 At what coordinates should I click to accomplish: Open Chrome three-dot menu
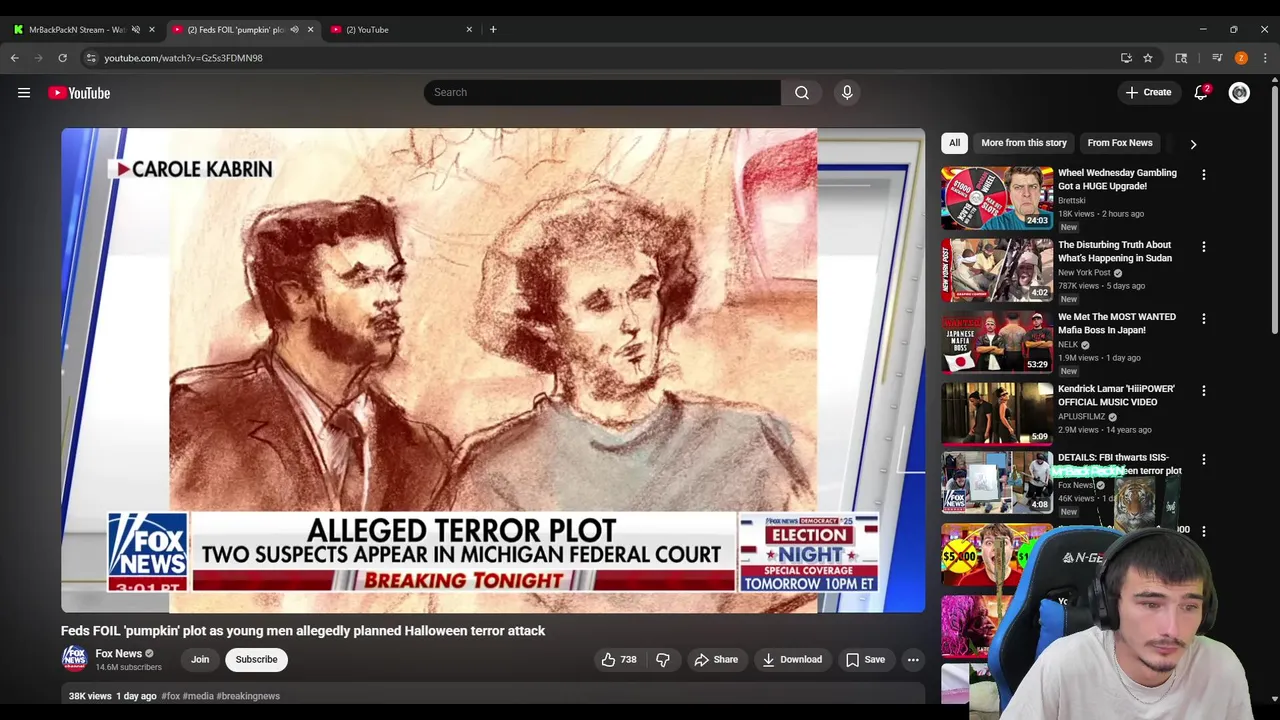click(1265, 58)
